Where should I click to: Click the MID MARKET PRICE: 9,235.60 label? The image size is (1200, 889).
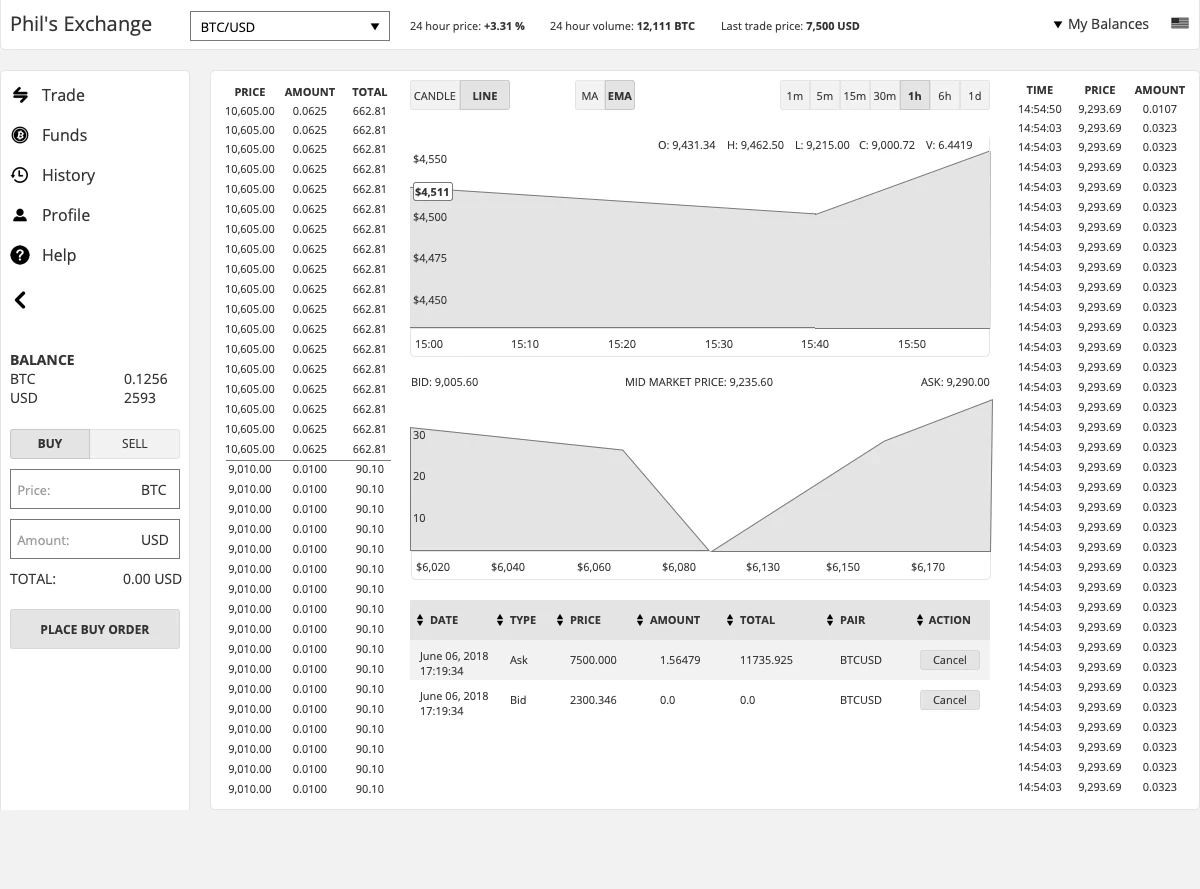point(699,382)
